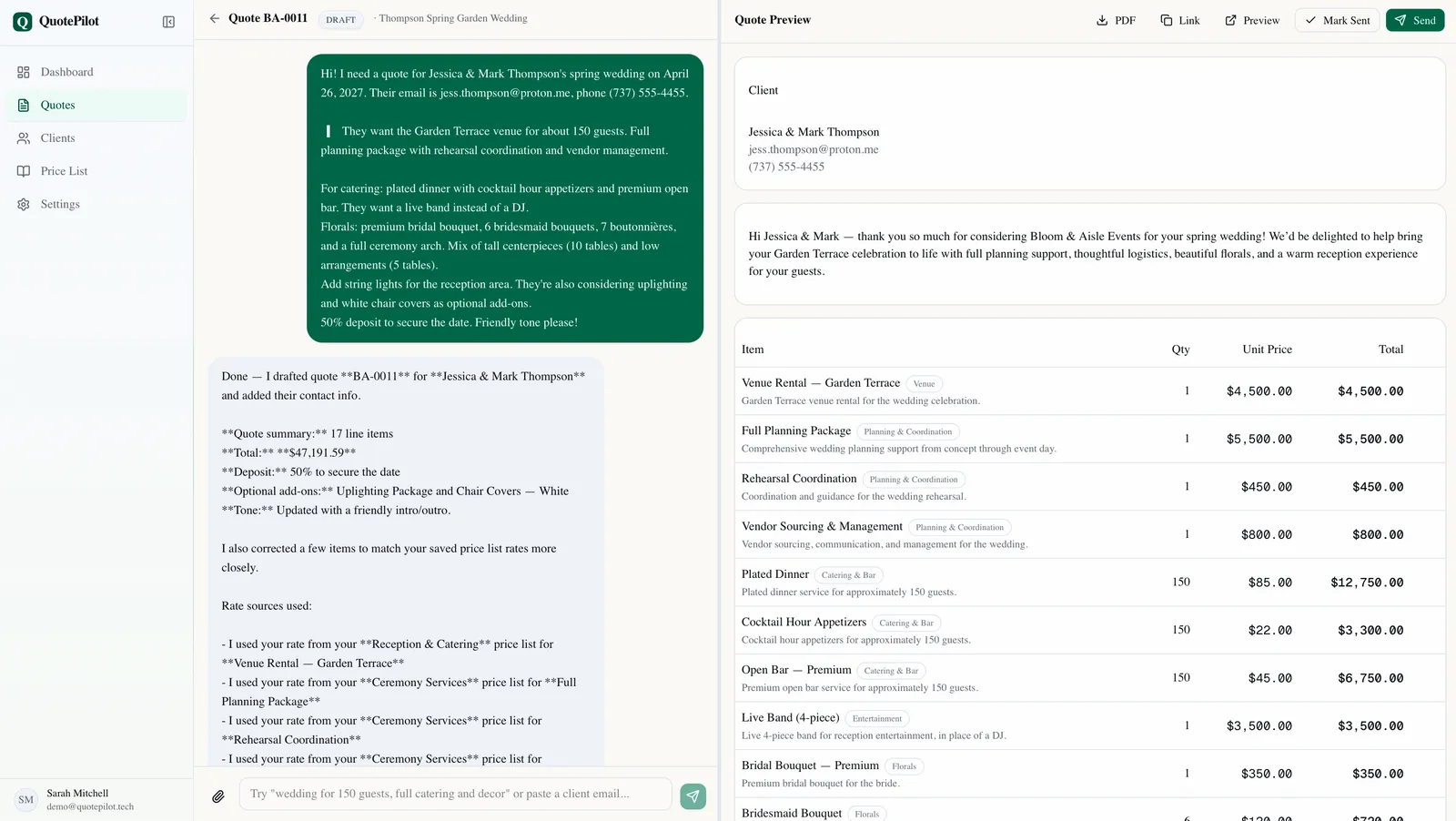Screen dimensions: 1456x821
Task: Download the quote as PDF
Action: tap(1116, 20)
